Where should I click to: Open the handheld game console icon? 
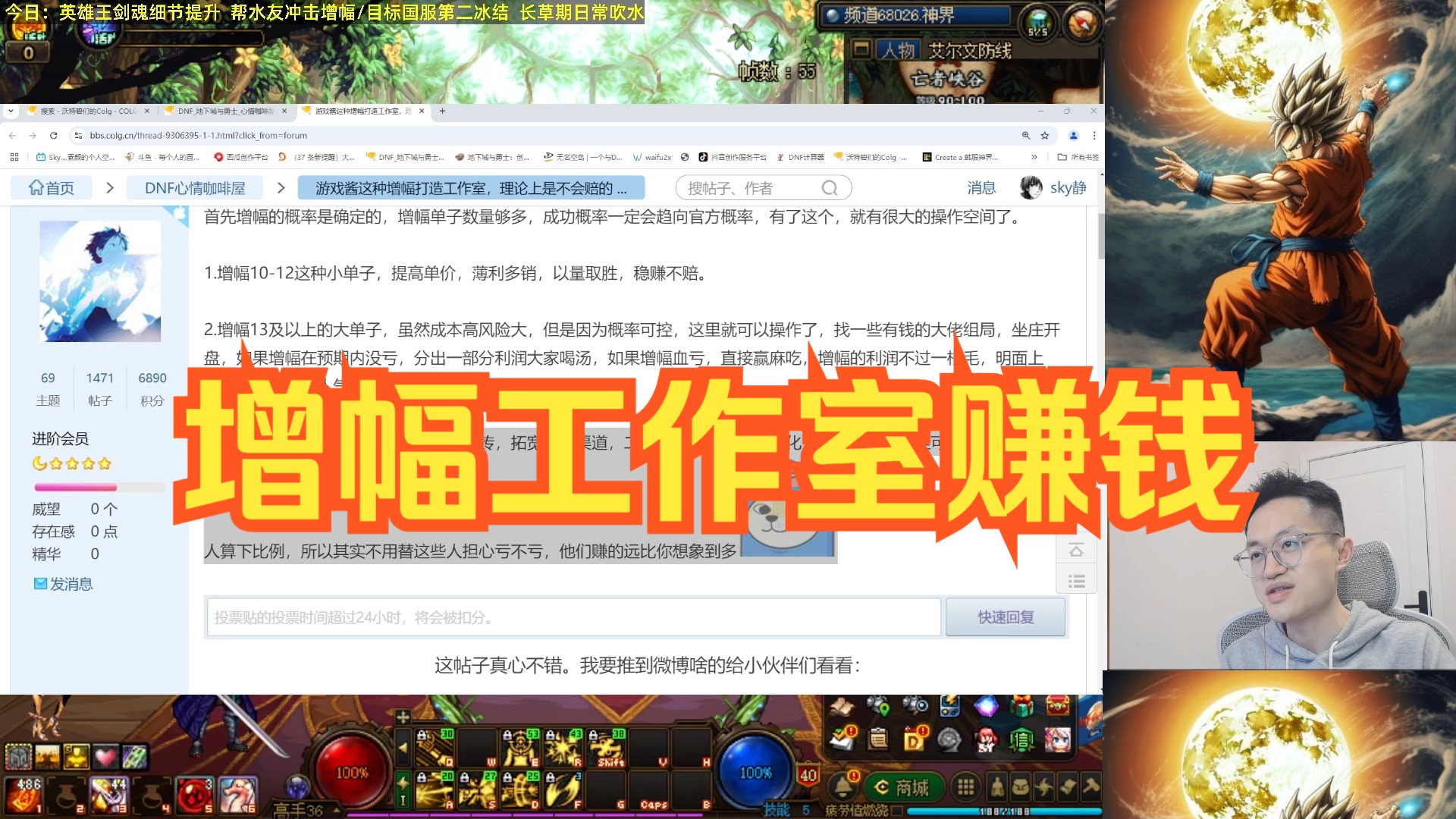pos(949,707)
